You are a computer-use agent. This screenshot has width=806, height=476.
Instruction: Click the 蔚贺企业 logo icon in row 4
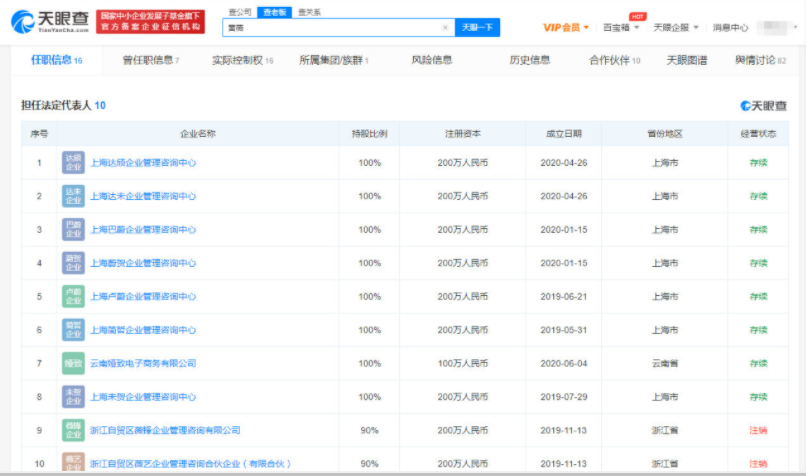click(x=74, y=263)
